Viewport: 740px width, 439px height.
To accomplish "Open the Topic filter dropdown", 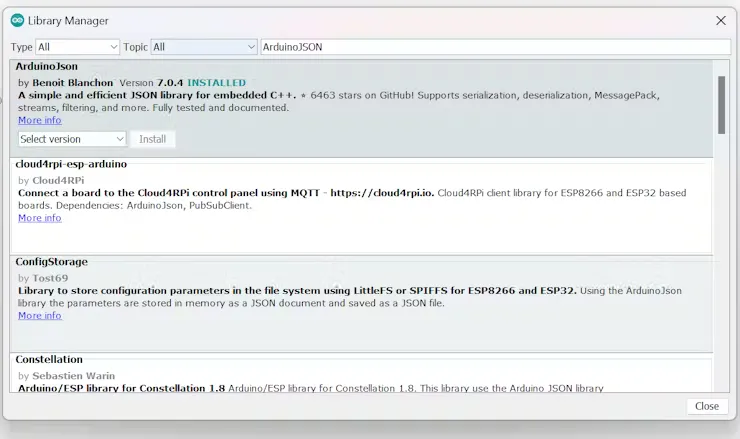I will click(x=204, y=47).
